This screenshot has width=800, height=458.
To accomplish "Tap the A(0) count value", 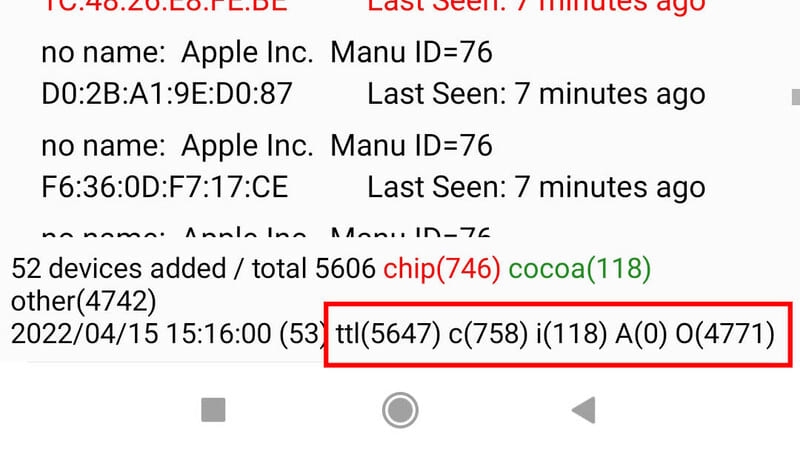I will pos(641,334).
